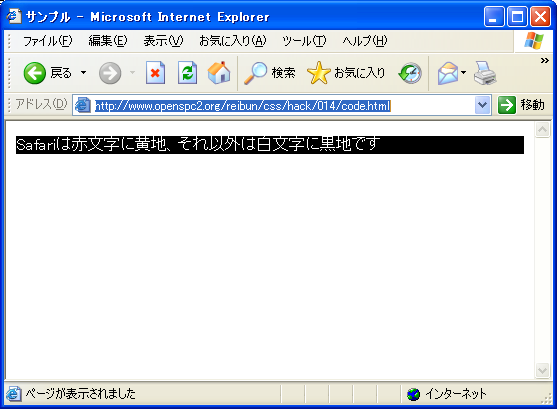Click the Windows flag logo throbber
This screenshot has height=409, width=557.
tap(534, 41)
